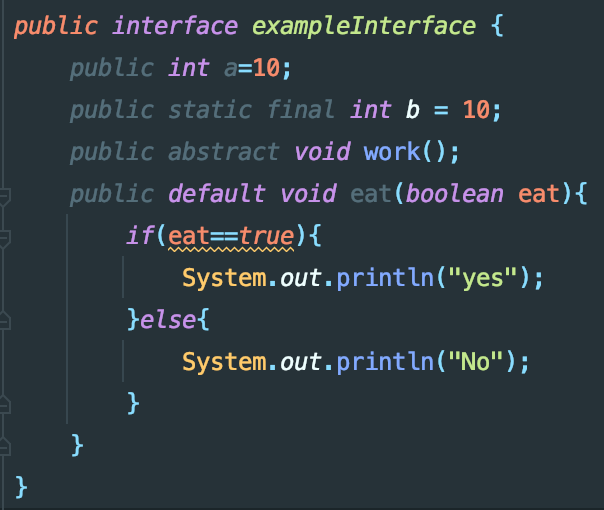The width and height of the screenshot is (604, 510).
Task: Click System on the "No" println line
Action: coord(224,362)
